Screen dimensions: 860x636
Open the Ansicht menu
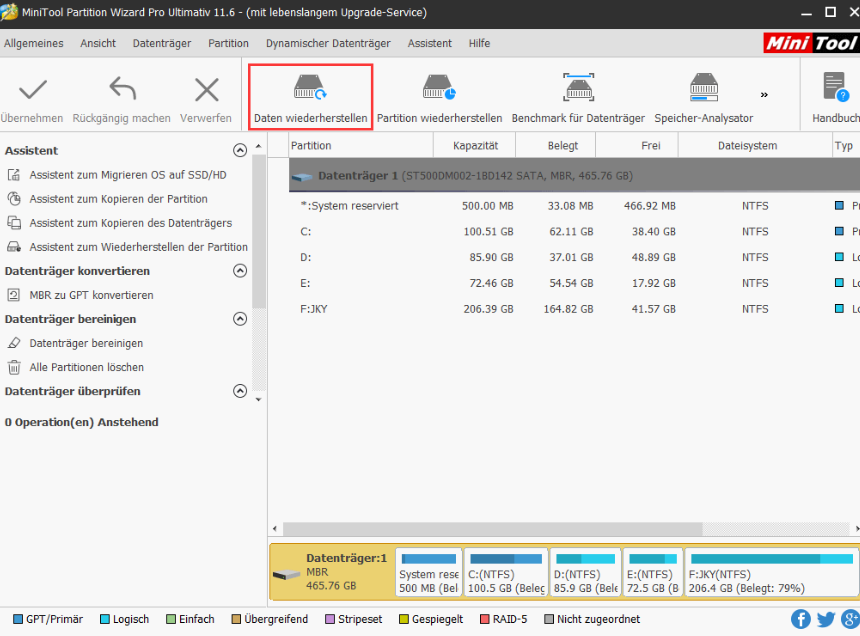[98, 43]
